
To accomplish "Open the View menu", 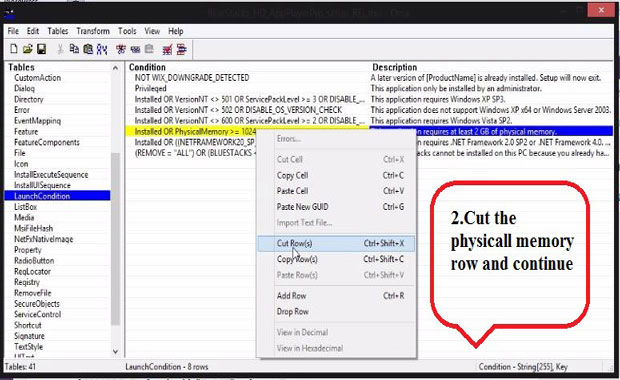I will pyautogui.click(x=152, y=31).
